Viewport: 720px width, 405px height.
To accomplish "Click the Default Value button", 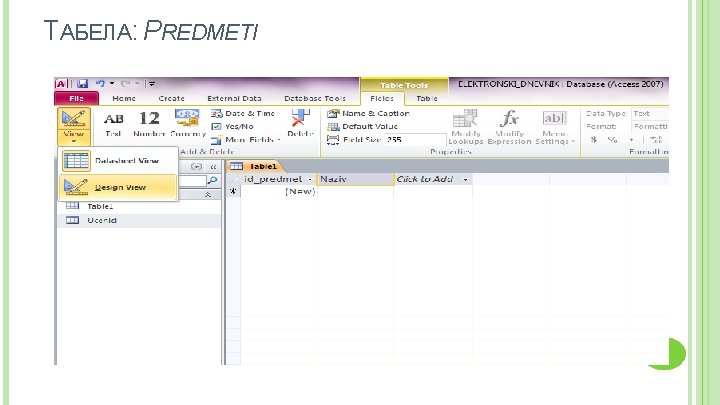I will 362,126.
